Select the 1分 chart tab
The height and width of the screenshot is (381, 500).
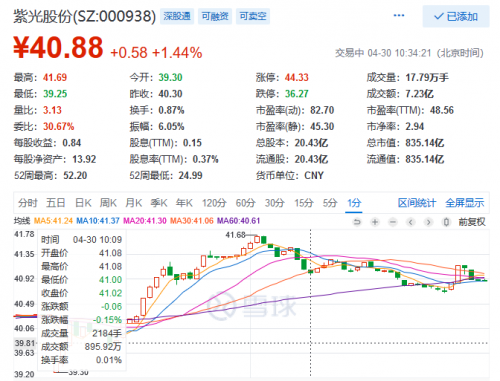354,203
